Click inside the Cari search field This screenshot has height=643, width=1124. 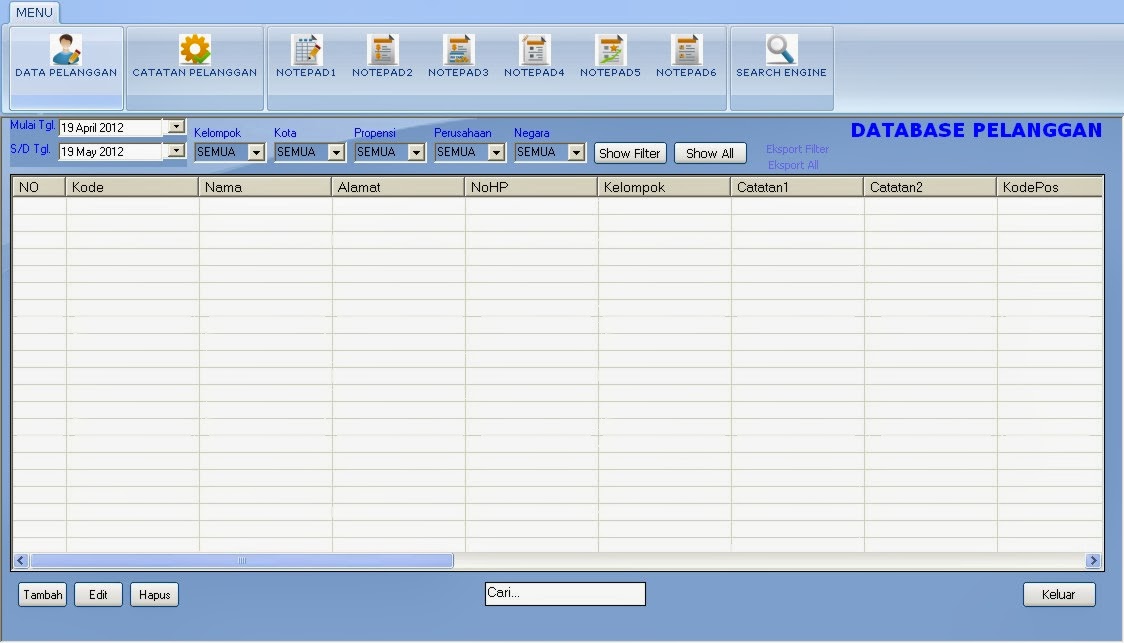click(565, 593)
